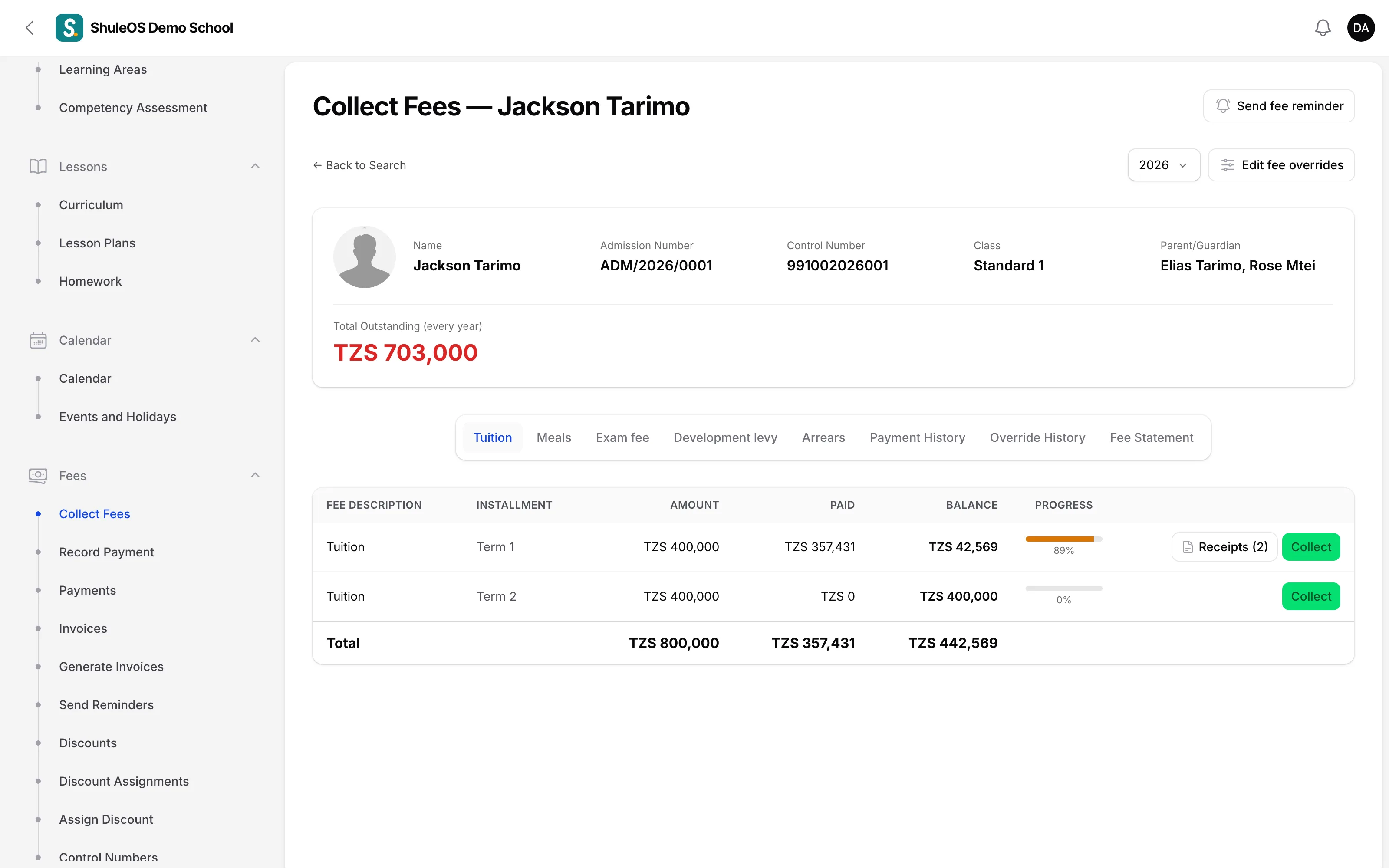Screen dimensions: 1389x868
Task: Go Back to Search
Action: click(359, 165)
